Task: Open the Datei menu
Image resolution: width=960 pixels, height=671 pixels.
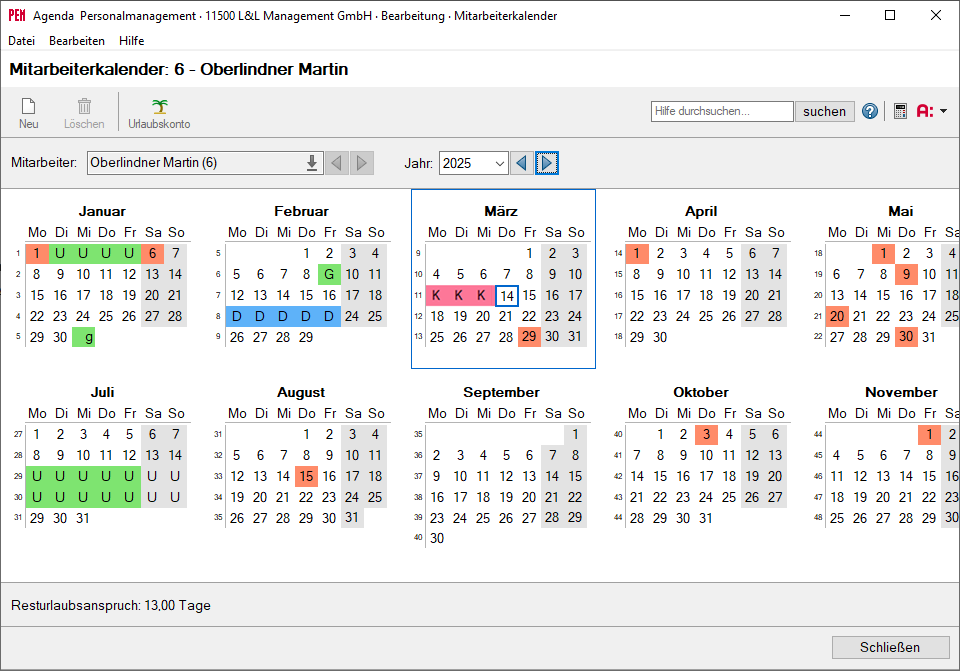Action: click(x=21, y=41)
